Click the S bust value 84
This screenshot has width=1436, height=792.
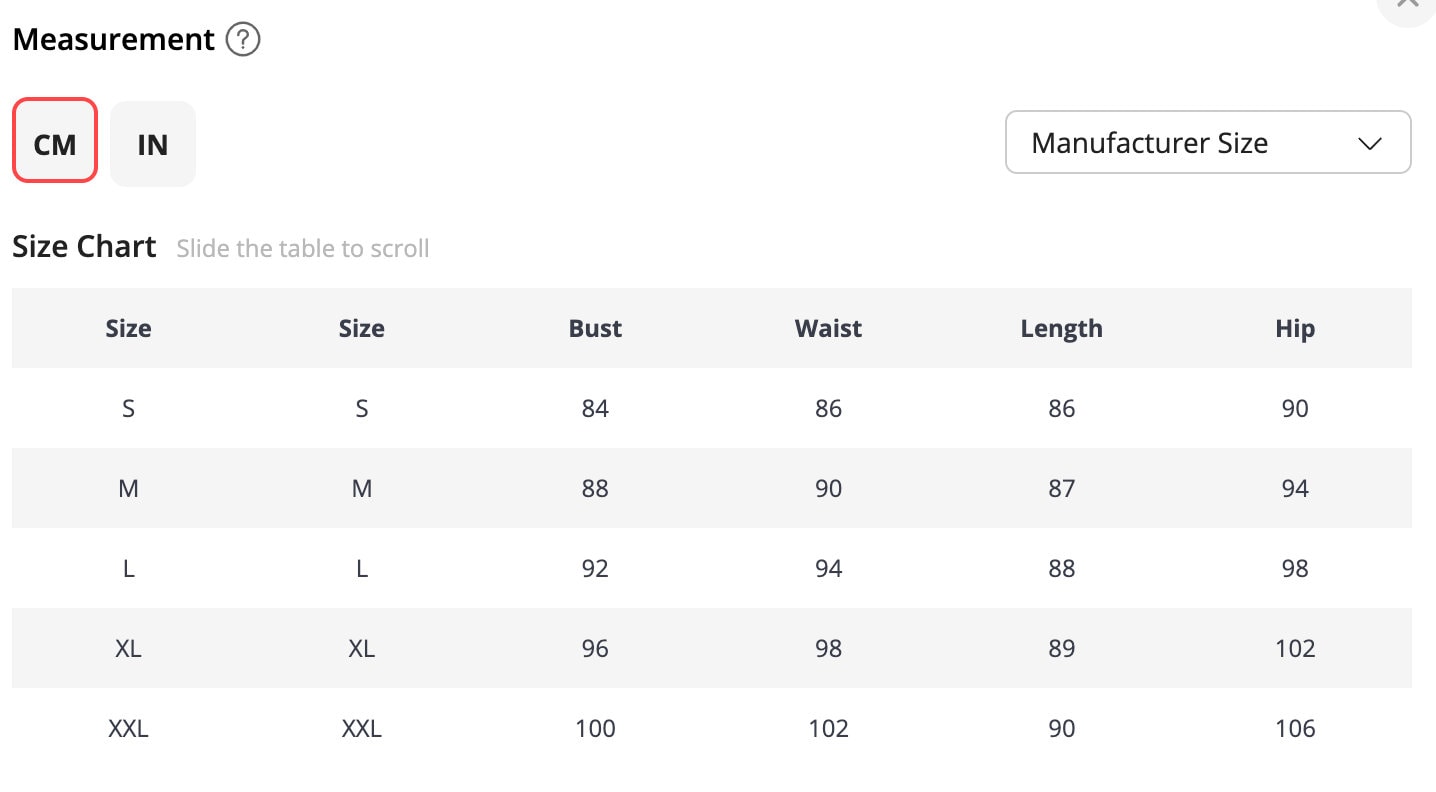(595, 408)
